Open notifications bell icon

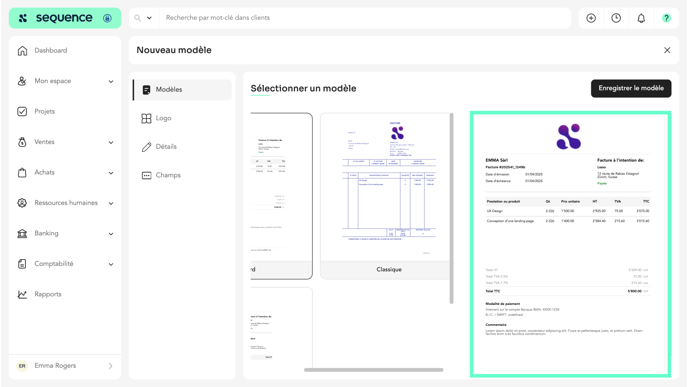(641, 18)
